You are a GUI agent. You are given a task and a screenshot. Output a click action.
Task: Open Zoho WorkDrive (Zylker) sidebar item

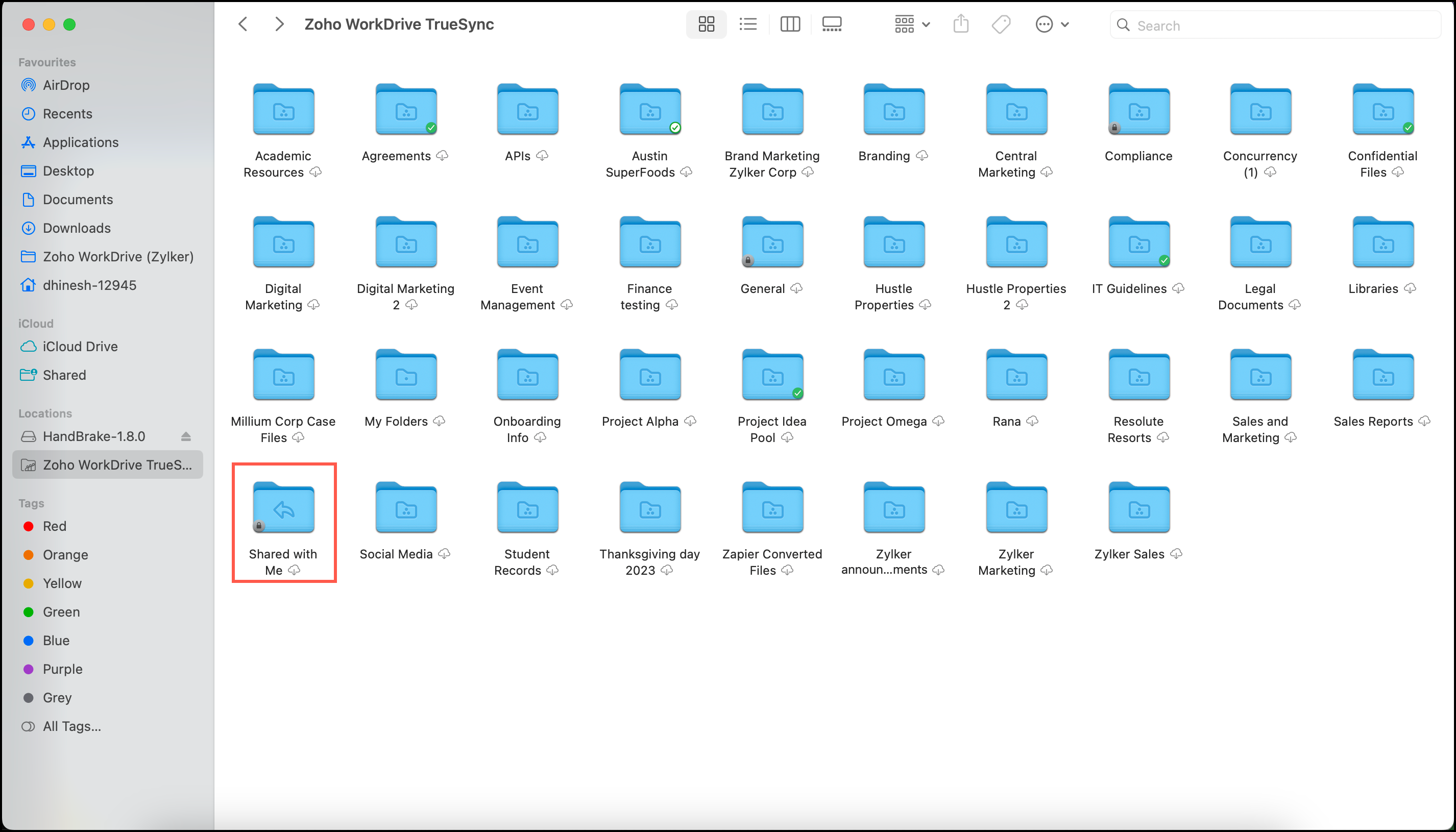[118, 257]
